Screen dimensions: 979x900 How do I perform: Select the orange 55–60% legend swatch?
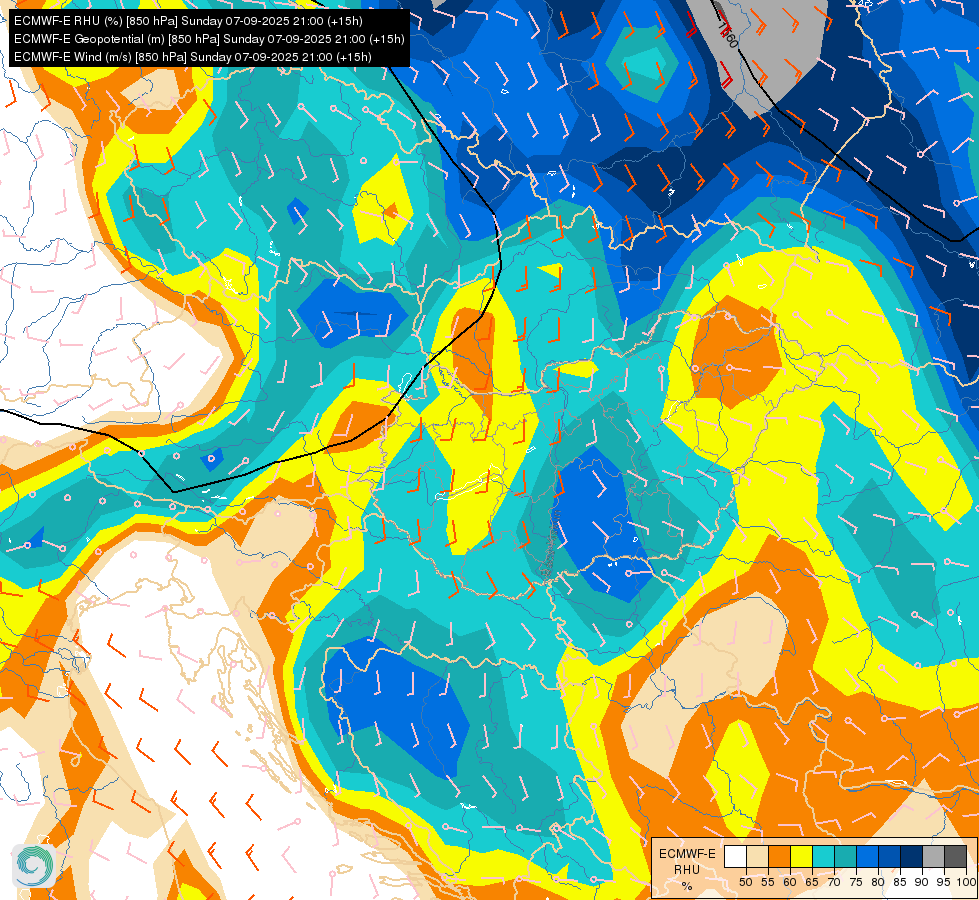coord(779,857)
